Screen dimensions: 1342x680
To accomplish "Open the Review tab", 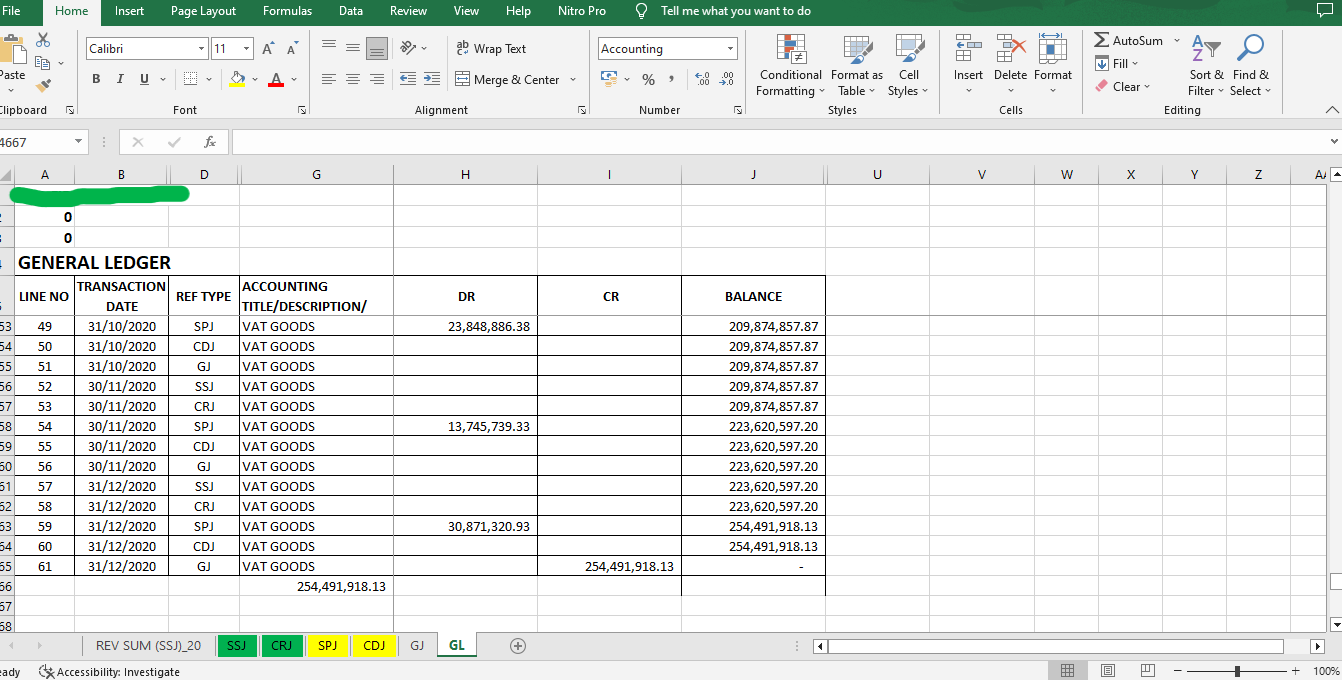I will (x=408, y=11).
